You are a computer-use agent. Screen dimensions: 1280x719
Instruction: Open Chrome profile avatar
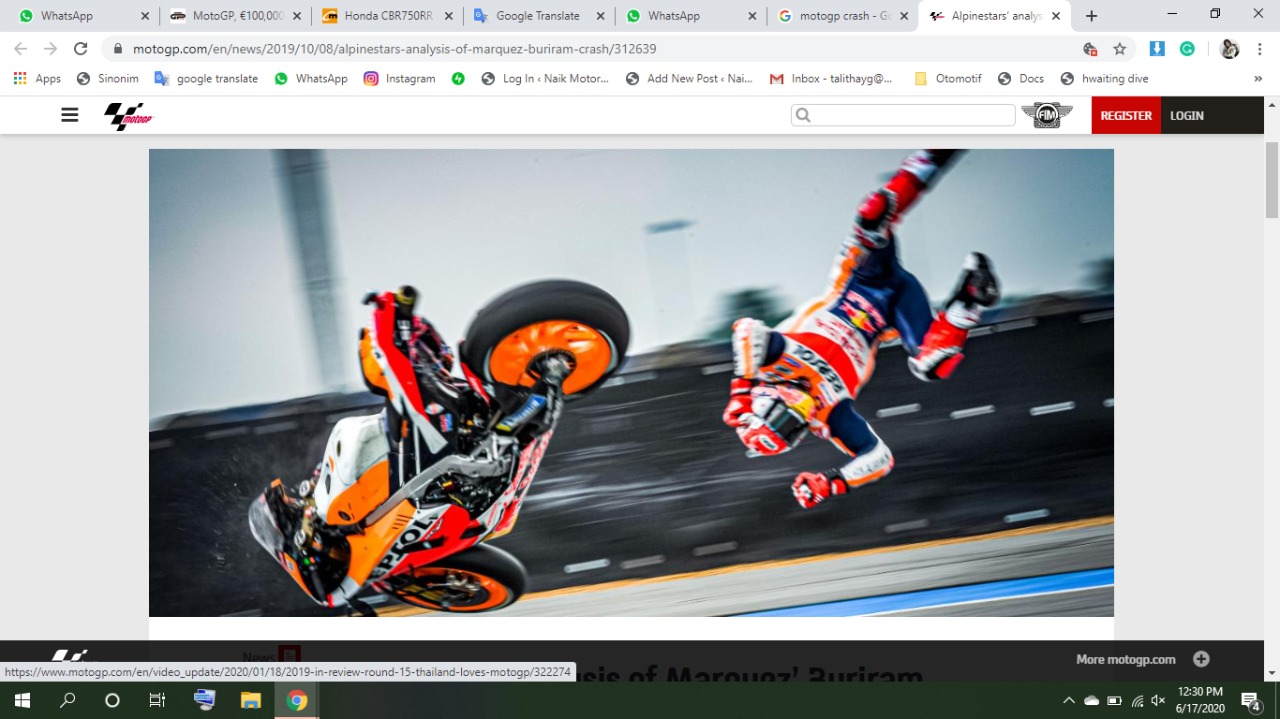1229,49
